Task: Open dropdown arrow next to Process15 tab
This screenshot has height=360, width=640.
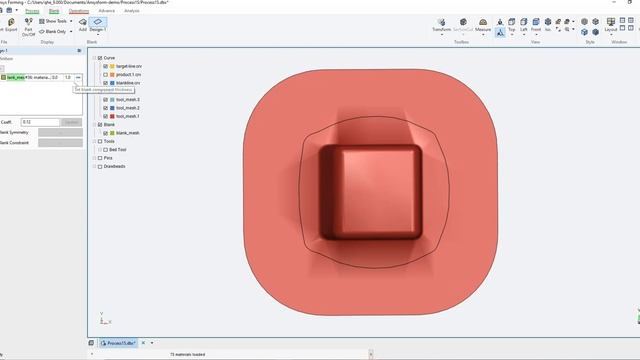Action: point(152,343)
